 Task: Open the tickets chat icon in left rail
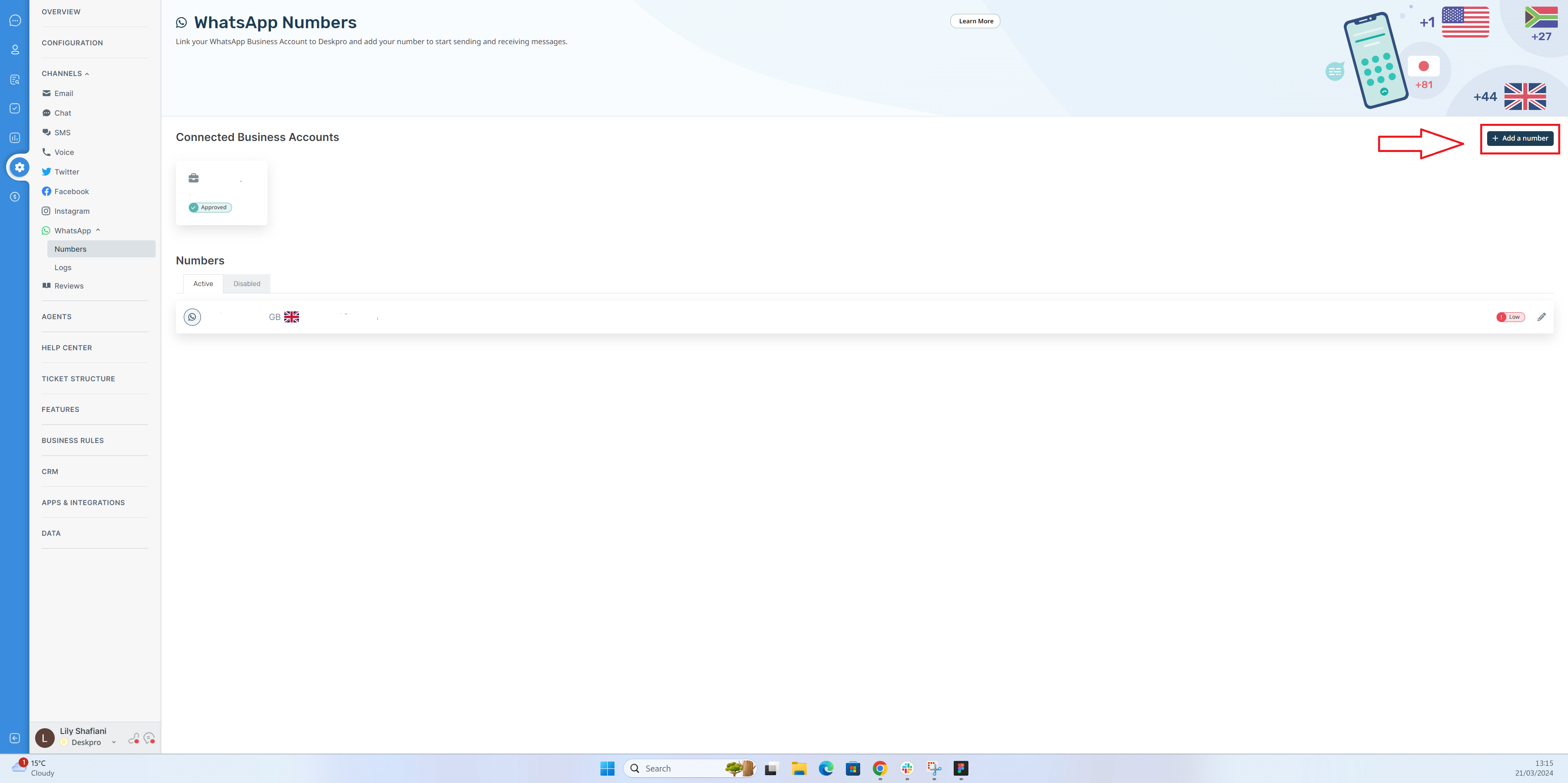click(x=15, y=21)
